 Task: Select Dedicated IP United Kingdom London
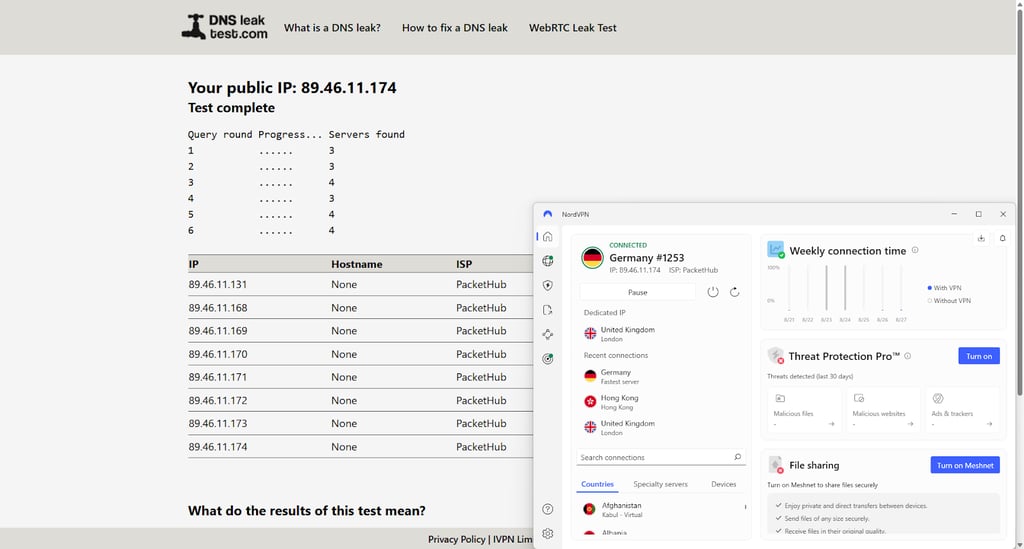(660, 334)
